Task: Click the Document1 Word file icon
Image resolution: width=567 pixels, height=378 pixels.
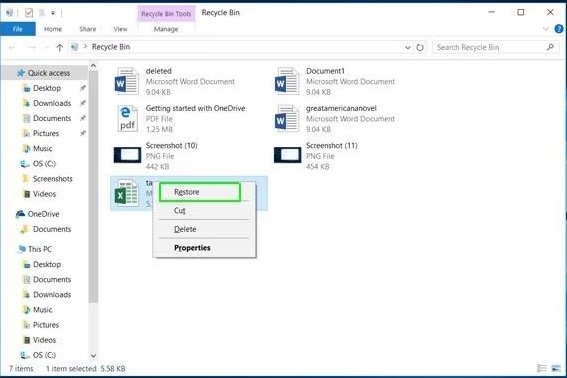Action: click(287, 81)
